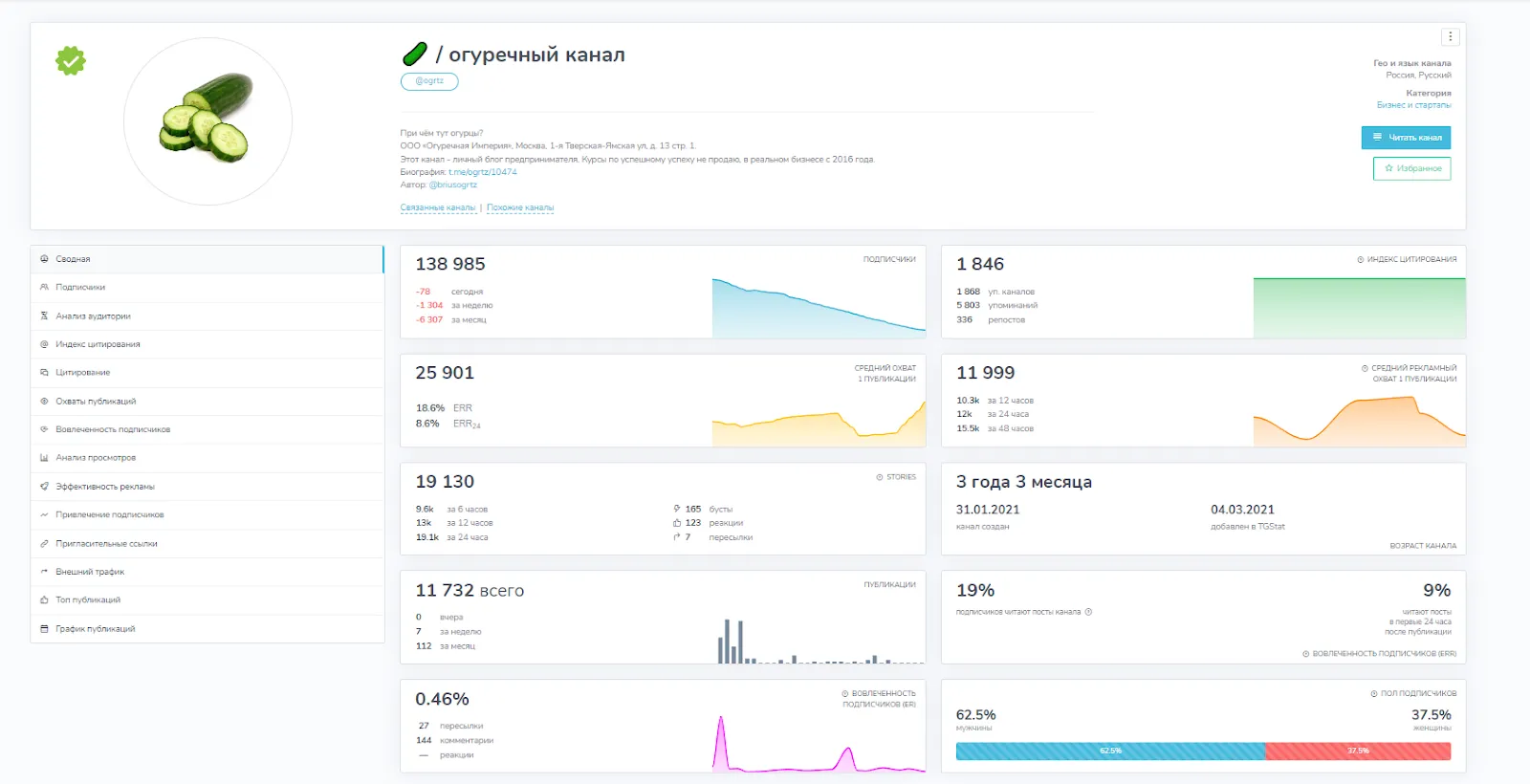The height and width of the screenshot is (784, 1530).
Task: Click the info icon next to Вовлеченность подписчиков (ER)
Action: point(845,694)
